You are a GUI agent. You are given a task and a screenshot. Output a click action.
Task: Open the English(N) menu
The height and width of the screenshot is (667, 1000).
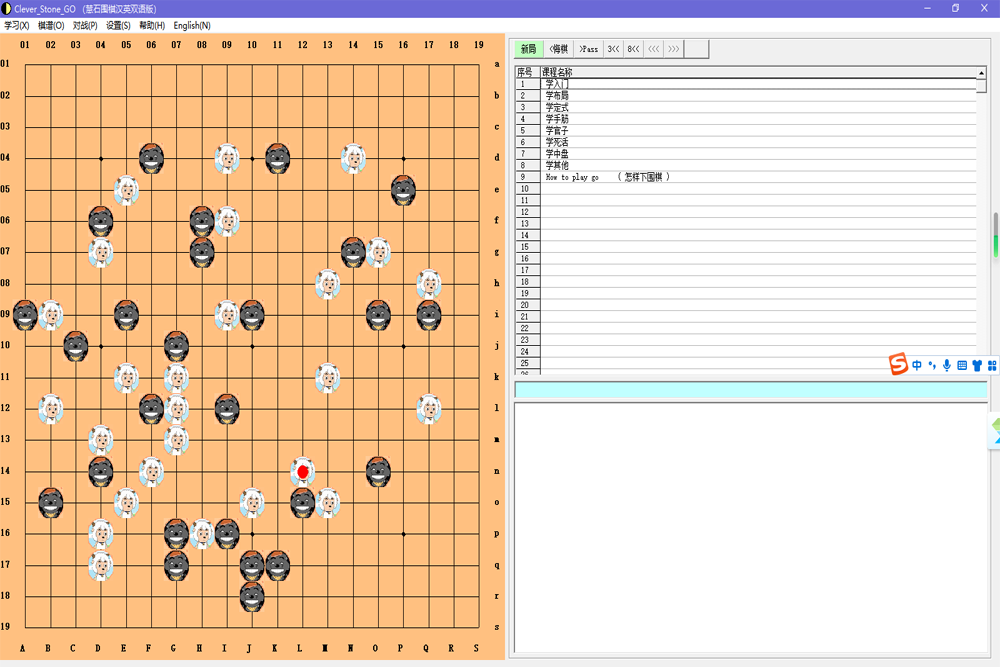tap(190, 25)
